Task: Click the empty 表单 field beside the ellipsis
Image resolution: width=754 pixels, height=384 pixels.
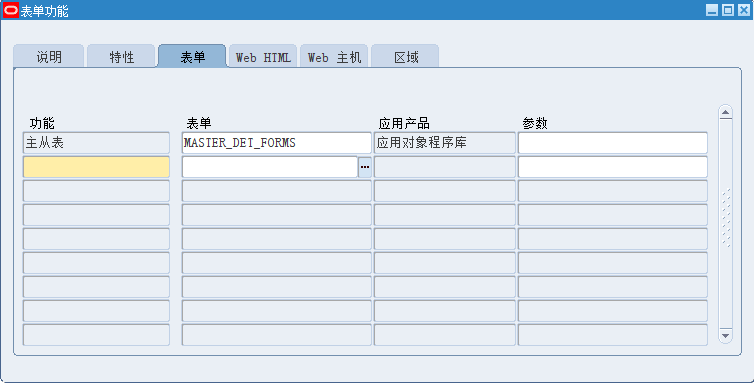Action: tap(270, 167)
